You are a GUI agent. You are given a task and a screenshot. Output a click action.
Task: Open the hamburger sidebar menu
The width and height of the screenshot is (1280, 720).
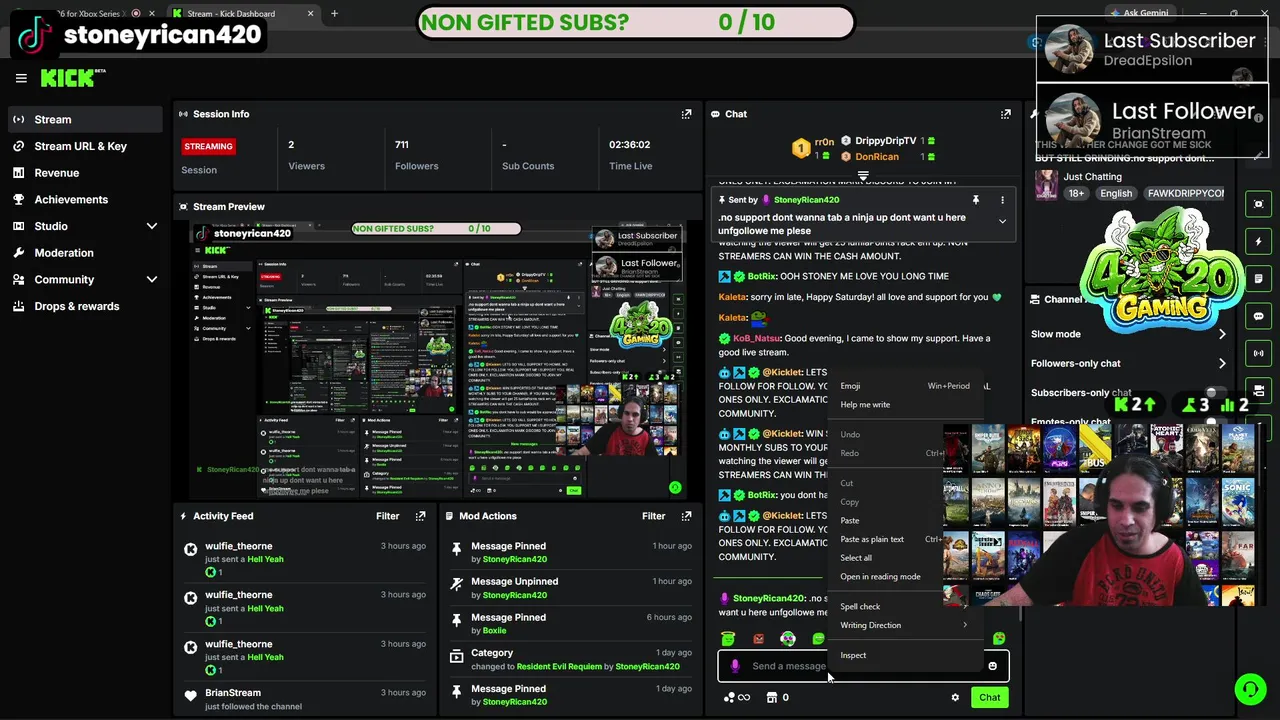pyautogui.click(x=21, y=78)
